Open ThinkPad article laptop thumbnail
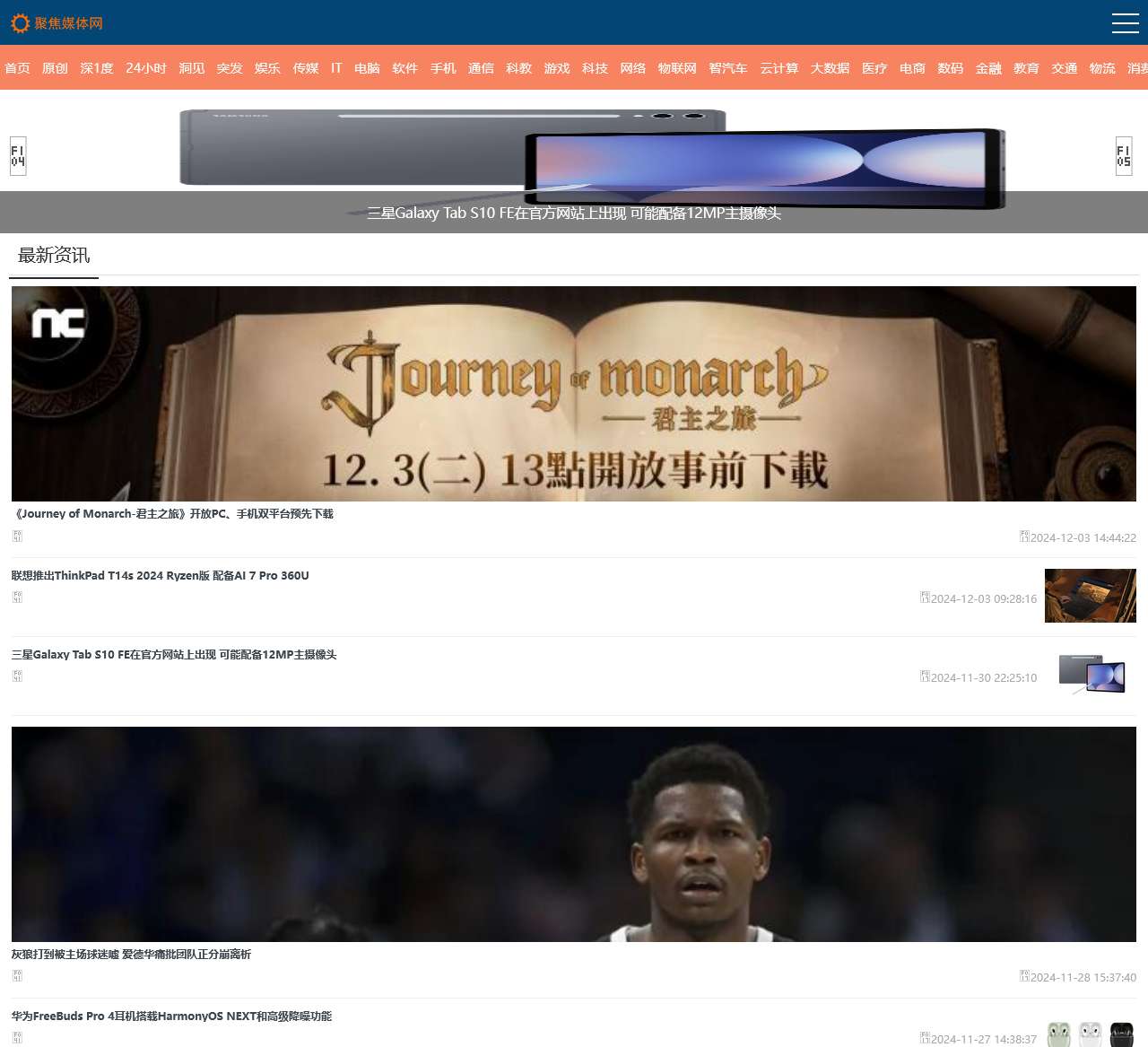Image resolution: width=1148 pixels, height=1047 pixels. 1091,596
